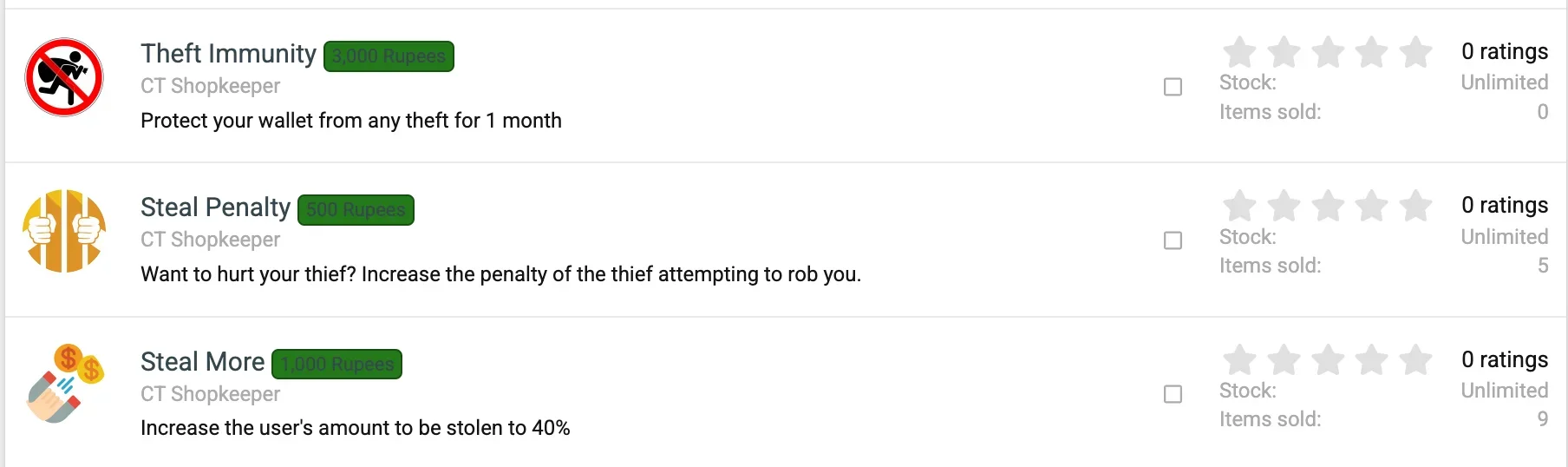This screenshot has width=1568, height=467.
Task: Click the 500 Rupees price badge
Action: click(x=356, y=210)
